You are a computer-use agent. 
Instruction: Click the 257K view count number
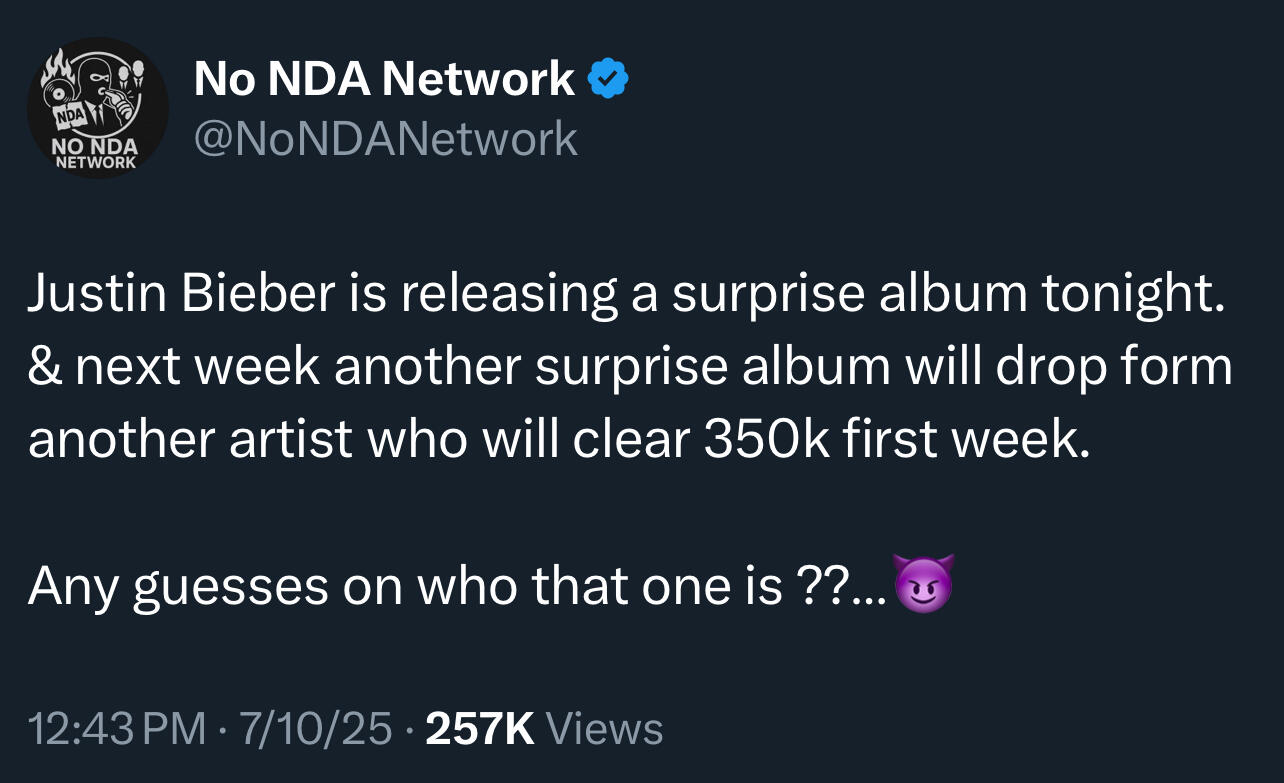click(479, 729)
